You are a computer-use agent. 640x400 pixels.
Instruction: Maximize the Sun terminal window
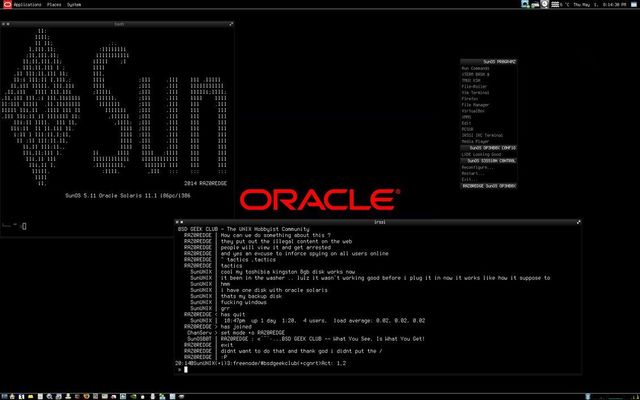(231, 24)
